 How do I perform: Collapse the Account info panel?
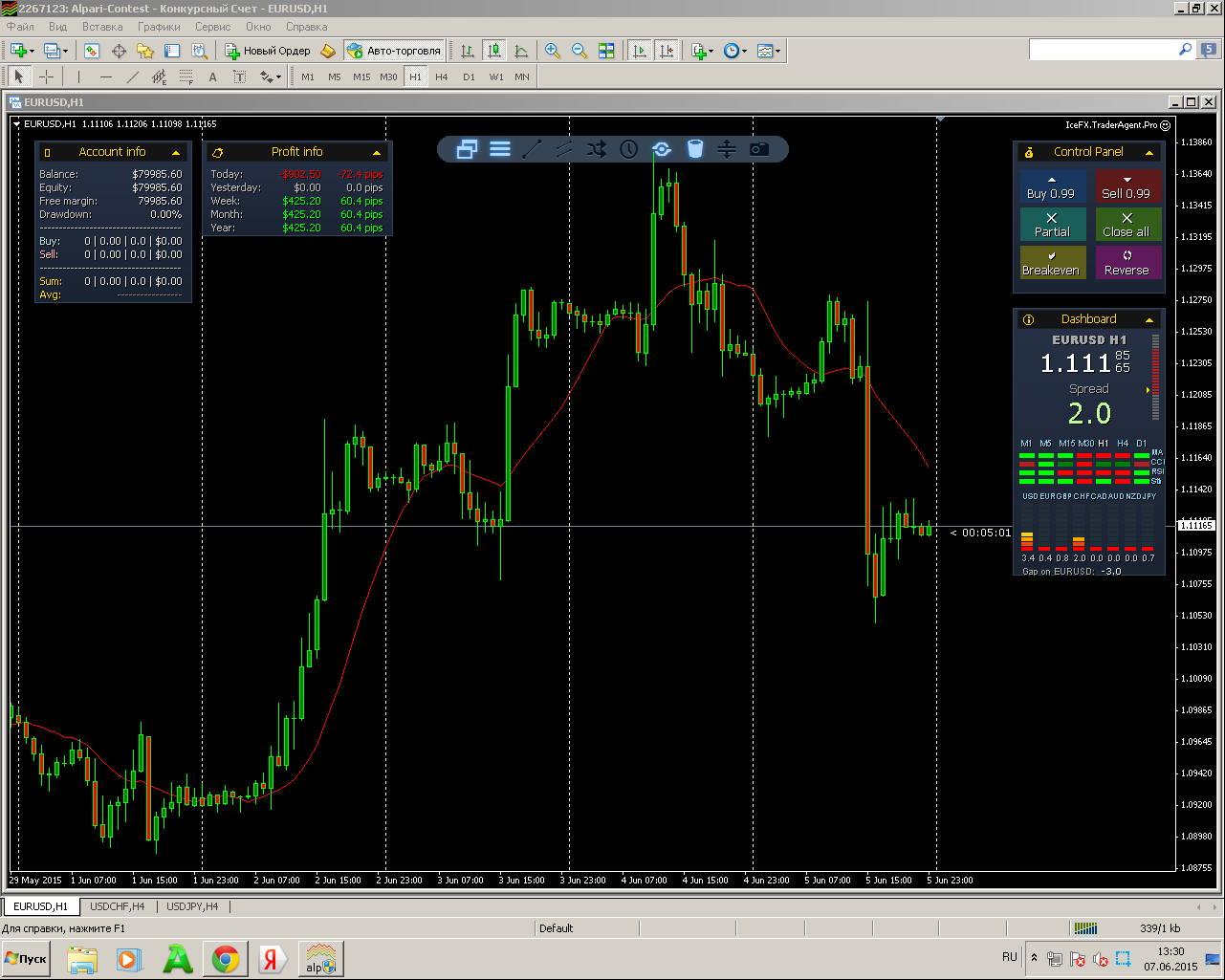pyautogui.click(x=176, y=152)
